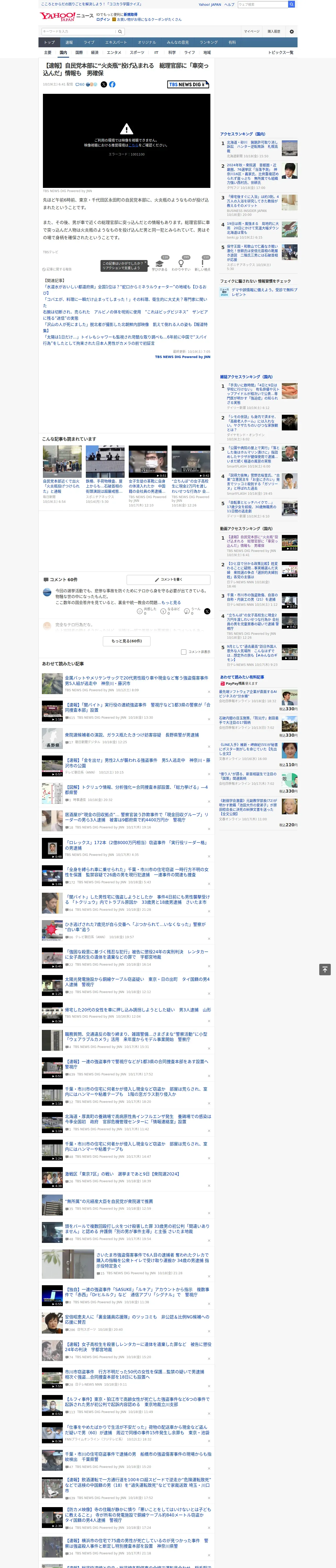Open the 国際 category tab
Image resolution: width=336 pixels, height=1568 pixels.
(x=79, y=52)
